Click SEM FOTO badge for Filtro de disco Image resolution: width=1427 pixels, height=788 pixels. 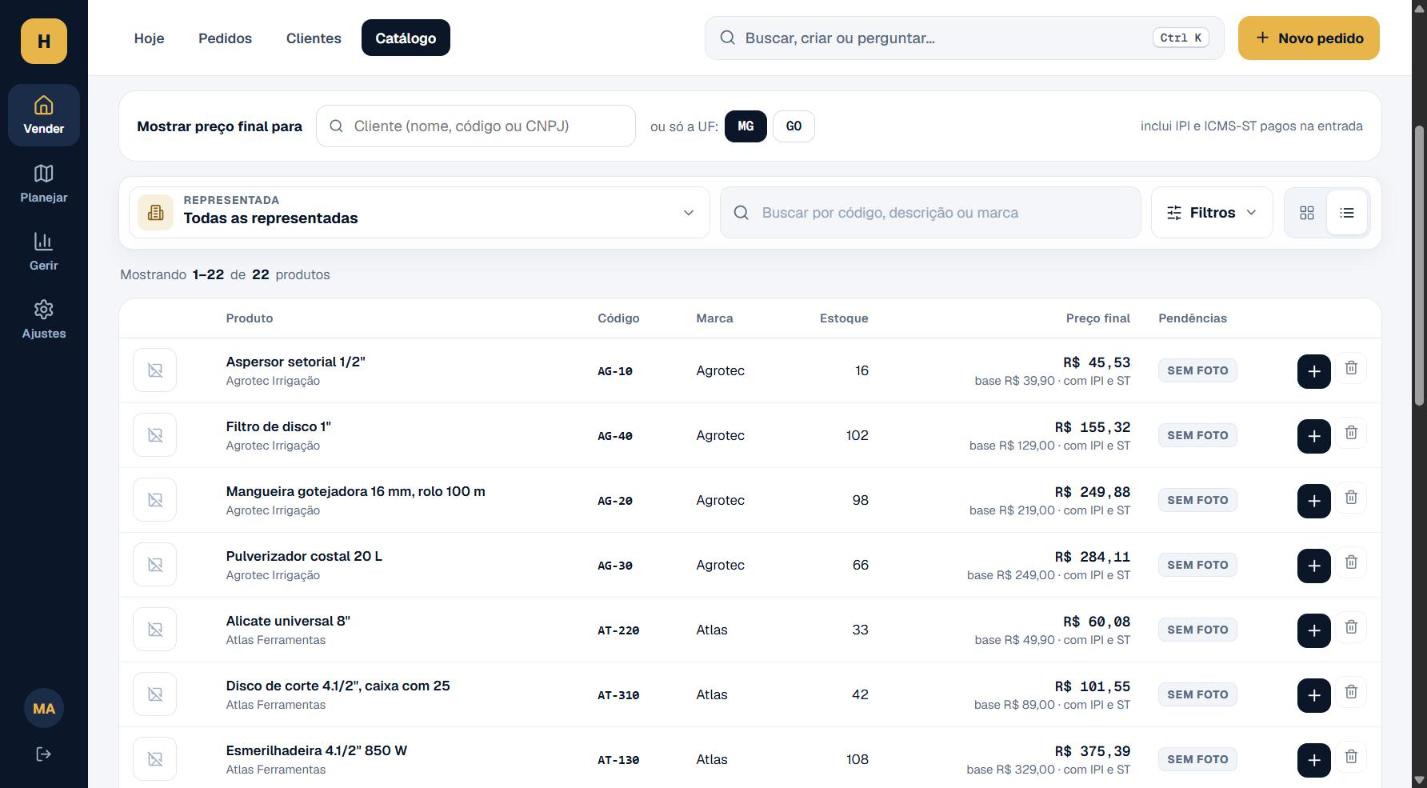1198,436
